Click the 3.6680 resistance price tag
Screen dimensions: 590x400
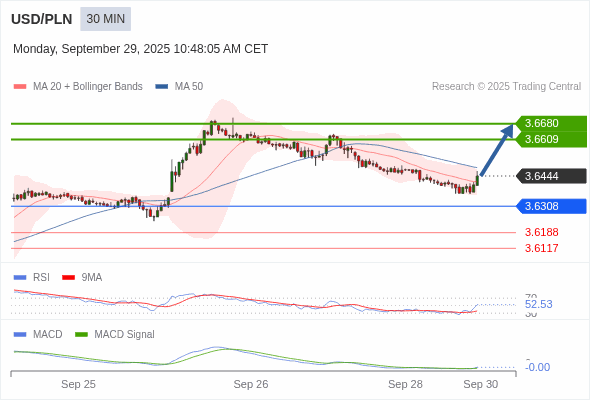coord(552,123)
